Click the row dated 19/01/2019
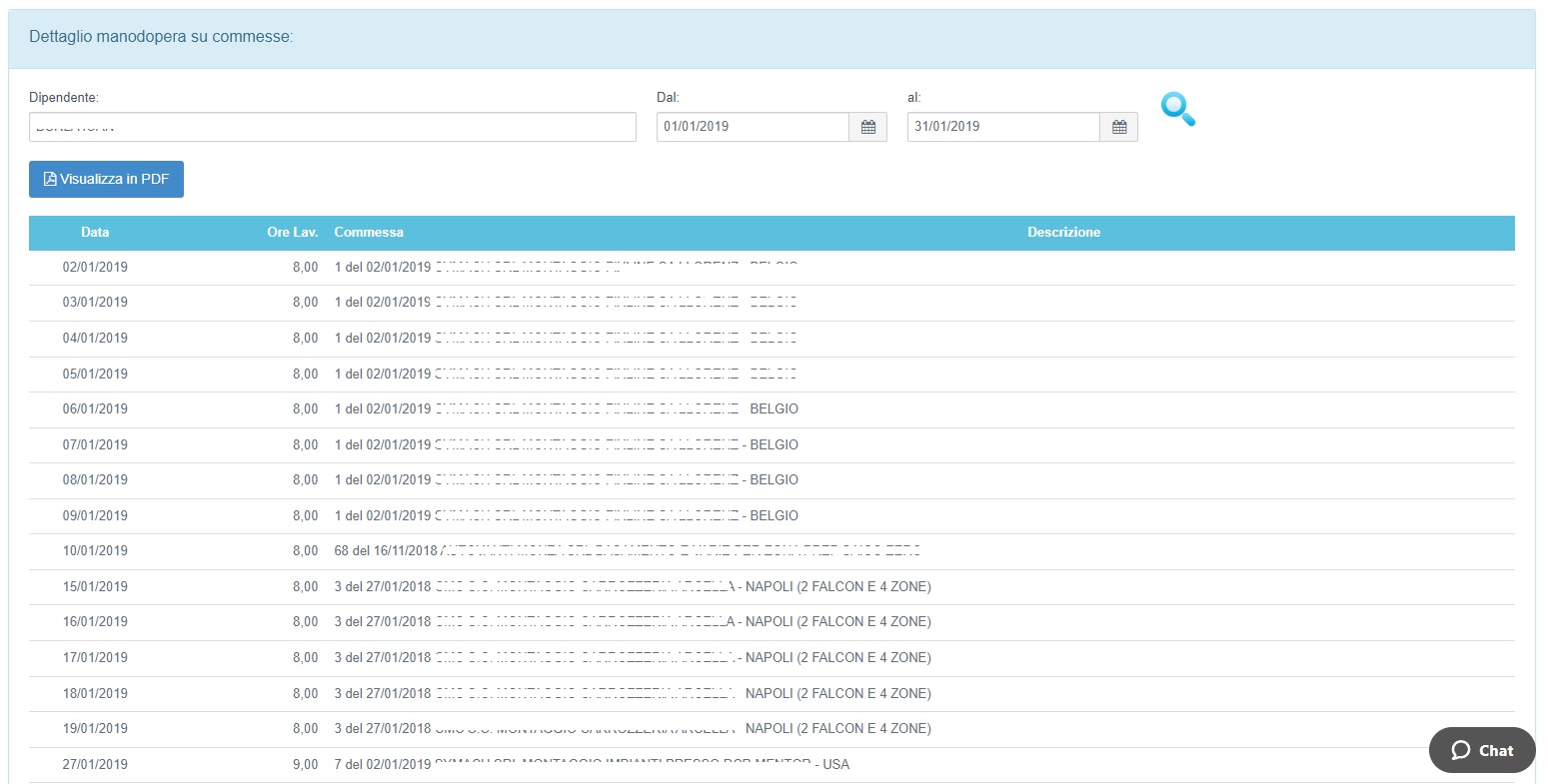The height and width of the screenshot is (784, 1548). [95, 729]
